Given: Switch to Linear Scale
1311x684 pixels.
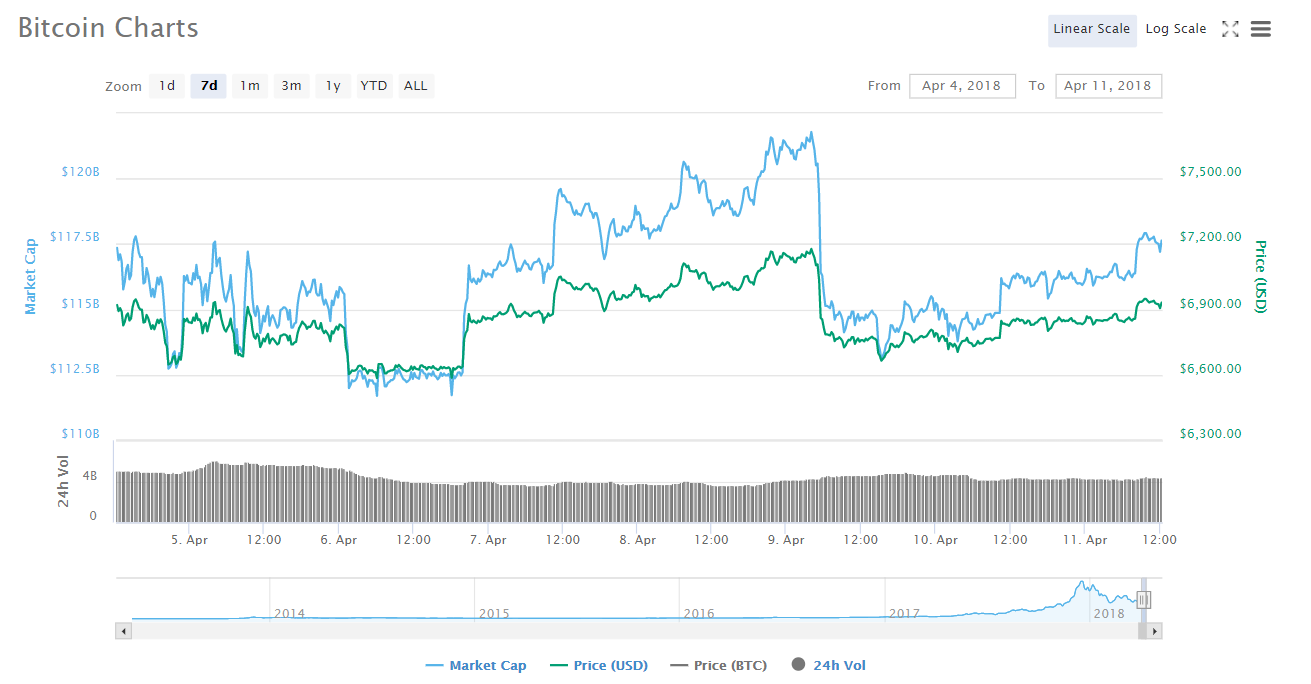Looking at the screenshot, I should coord(1092,29).
